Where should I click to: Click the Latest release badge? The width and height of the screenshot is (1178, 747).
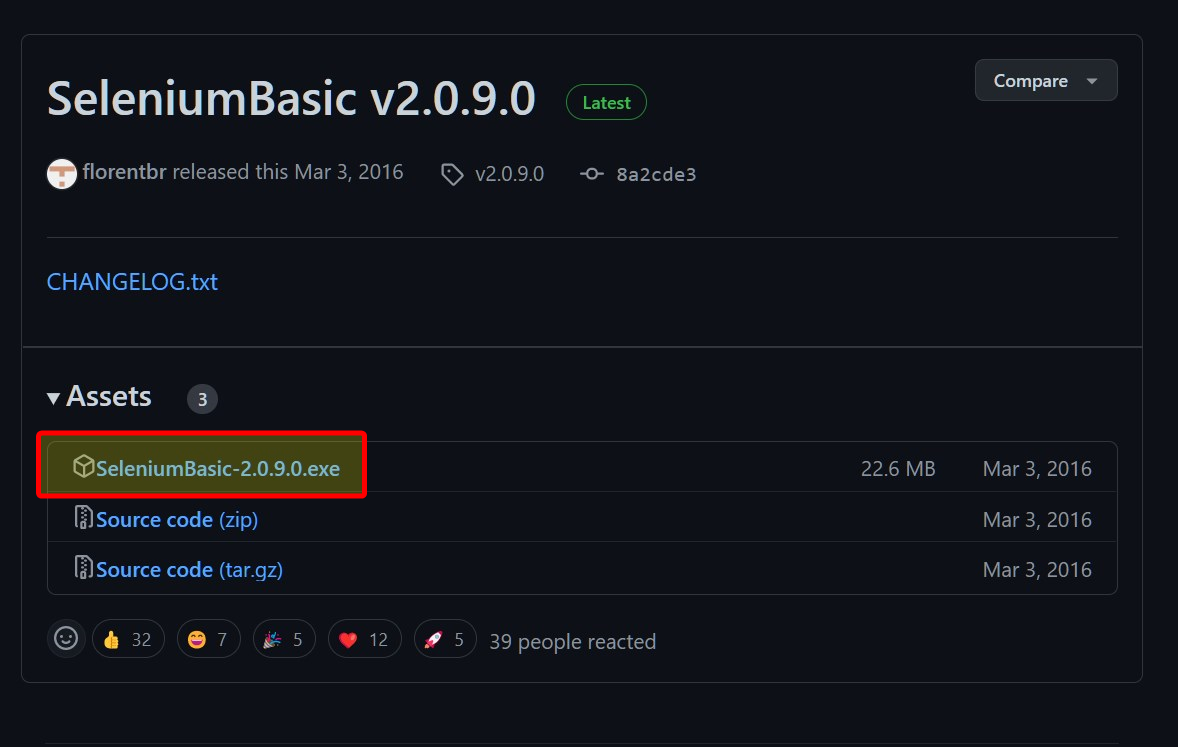pos(606,102)
